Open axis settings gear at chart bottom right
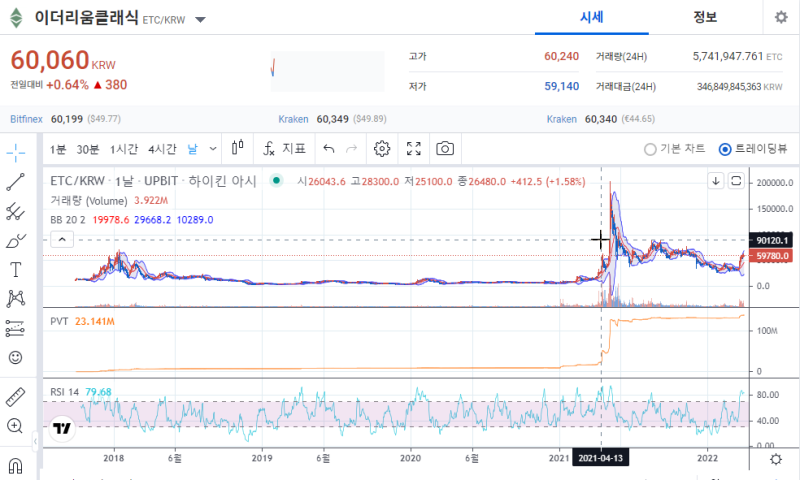This screenshot has height=480, width=800. tap(776, 459)
